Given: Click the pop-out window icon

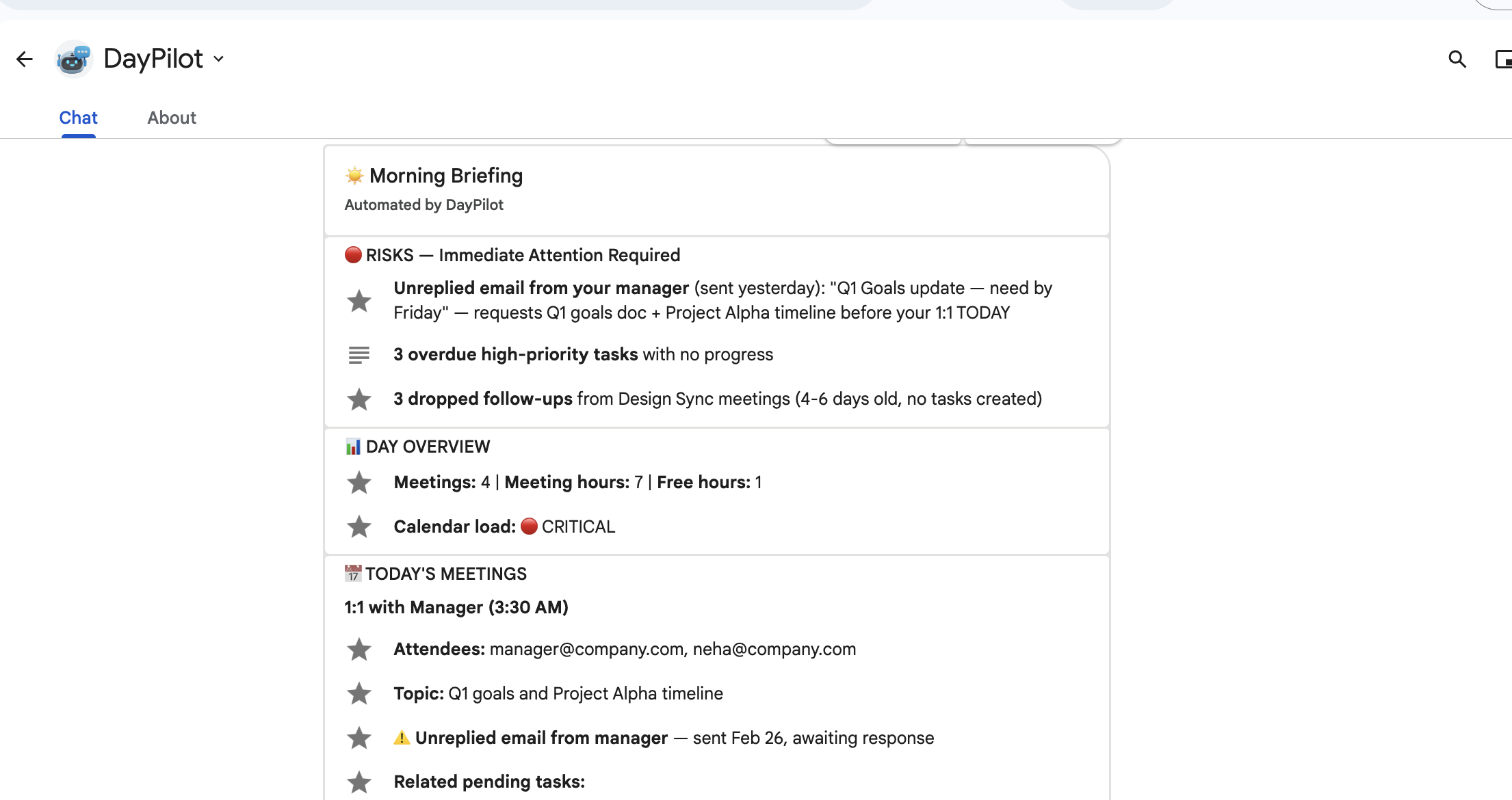Looking at the screenshot, I should click(1503, 59).
